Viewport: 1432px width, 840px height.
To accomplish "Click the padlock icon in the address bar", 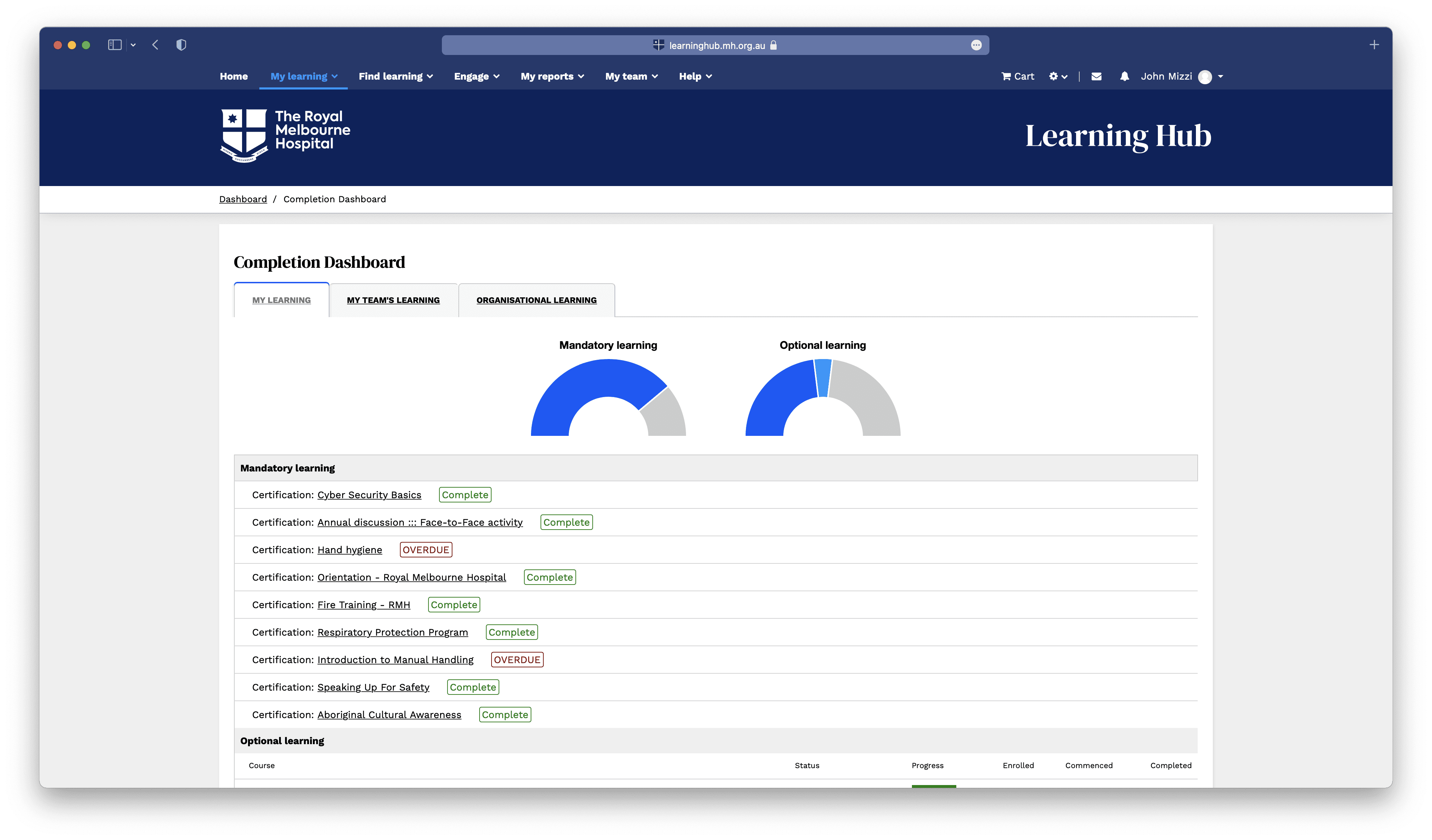I will 773,45.
